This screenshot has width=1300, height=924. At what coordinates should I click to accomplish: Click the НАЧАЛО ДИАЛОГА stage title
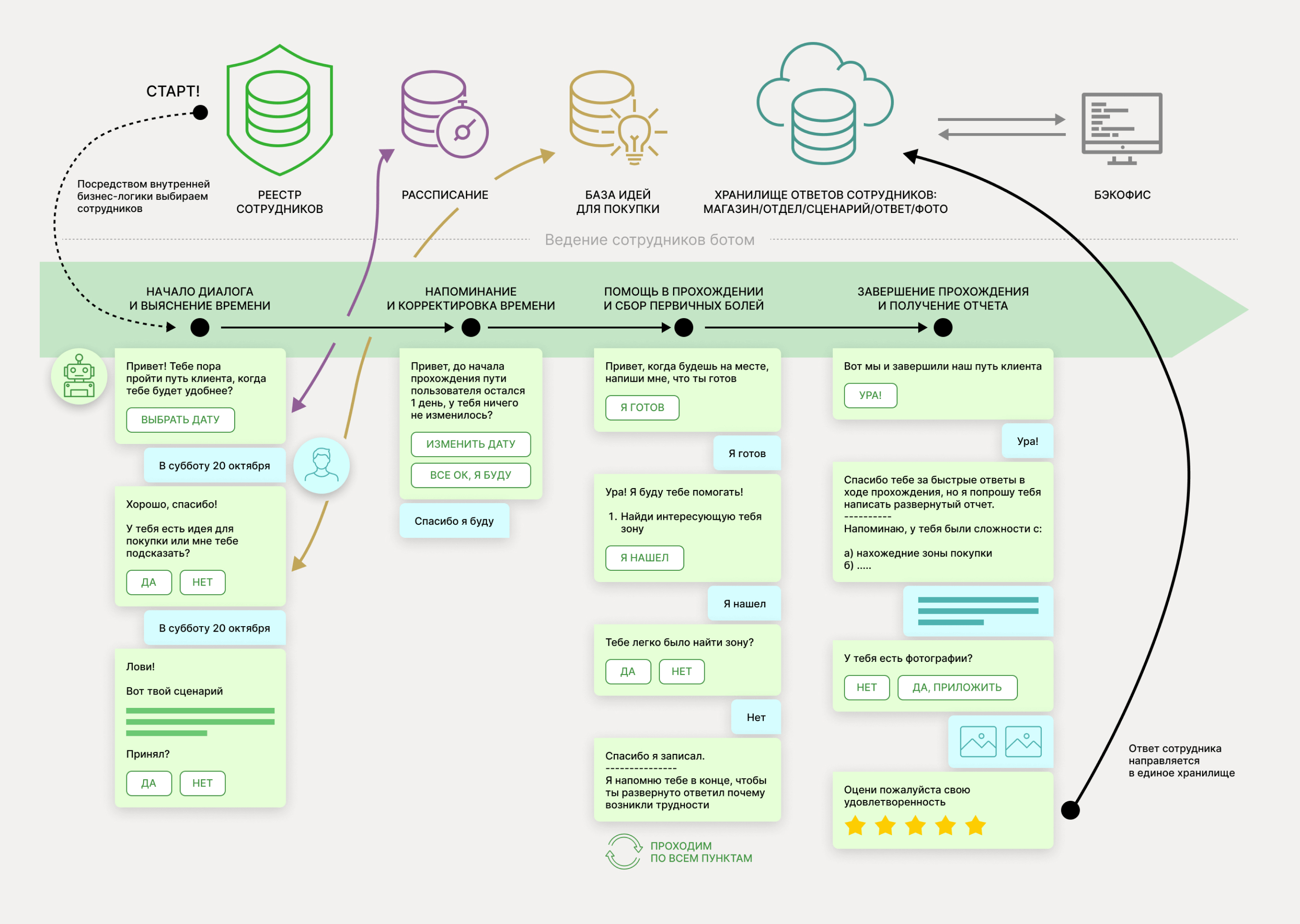(x=200, y=298)
